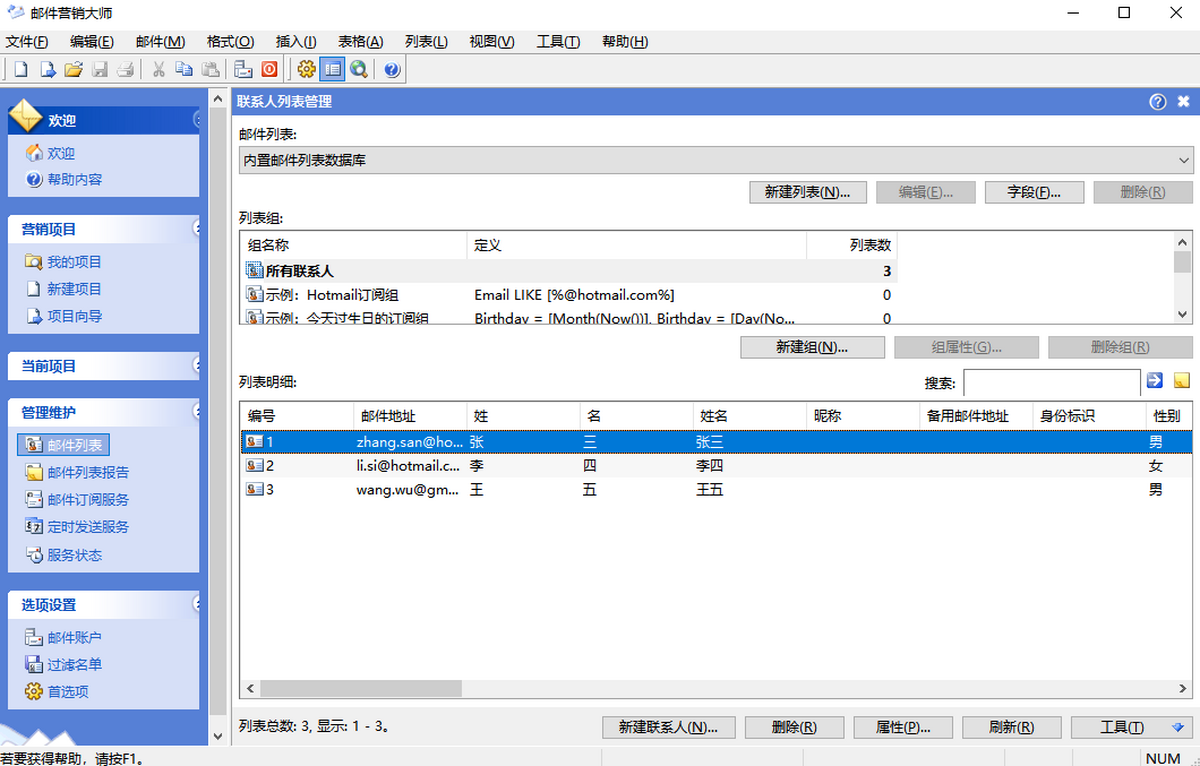Open 邮件订阅服务 in the sidebar
1200x766 pixels.
click(77, 499)
